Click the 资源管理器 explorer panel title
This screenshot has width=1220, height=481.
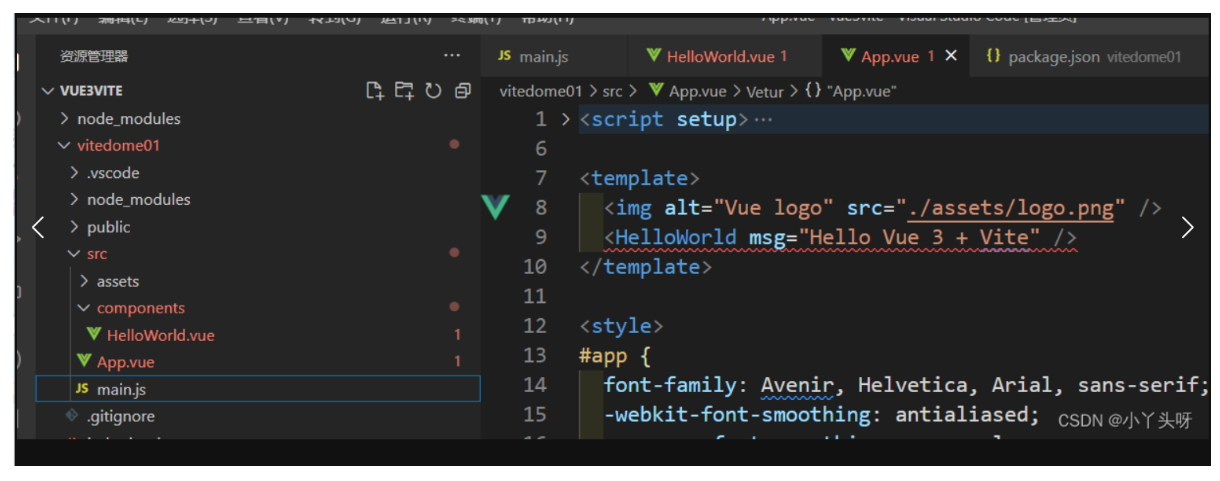94,56
